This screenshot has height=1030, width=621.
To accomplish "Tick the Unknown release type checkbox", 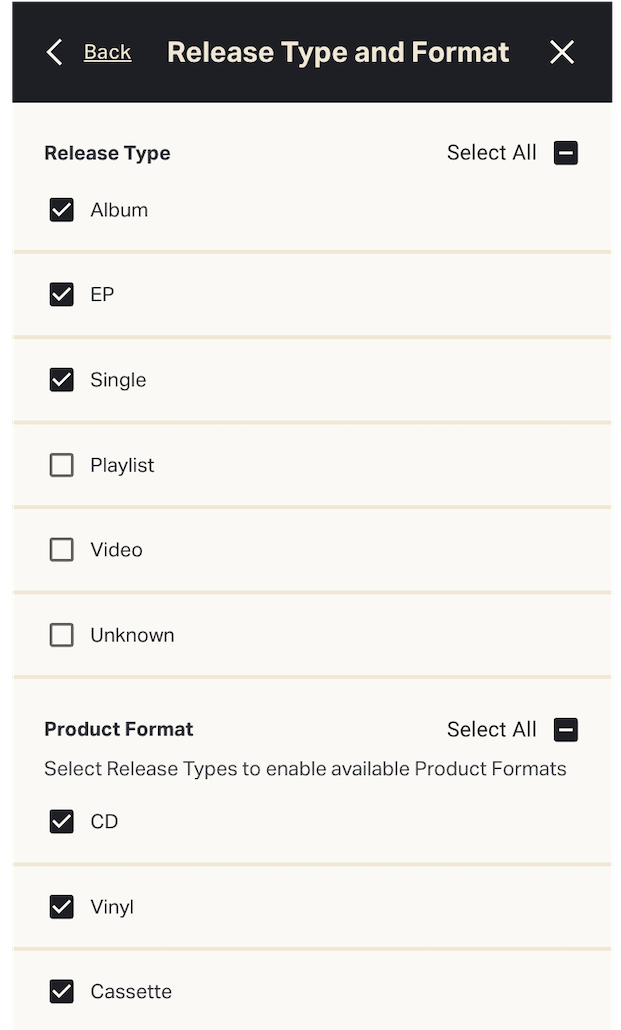I will click(x=62, y=635).
